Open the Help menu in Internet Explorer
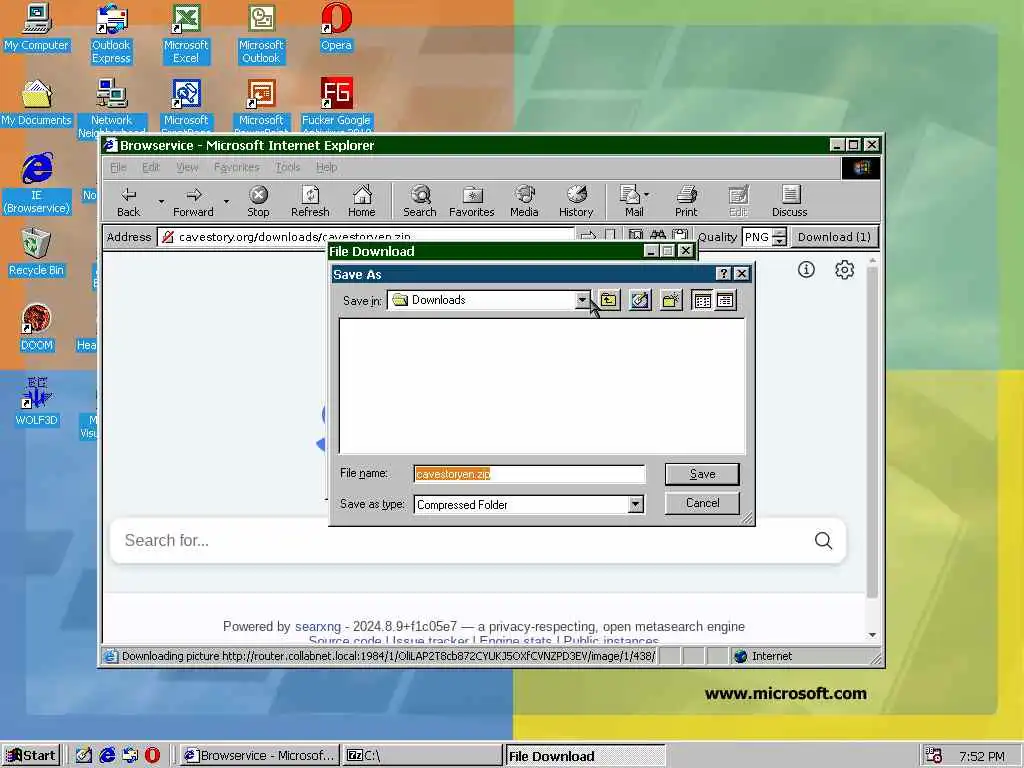Viewport: 1024px width, 768px height. (327, 167)
